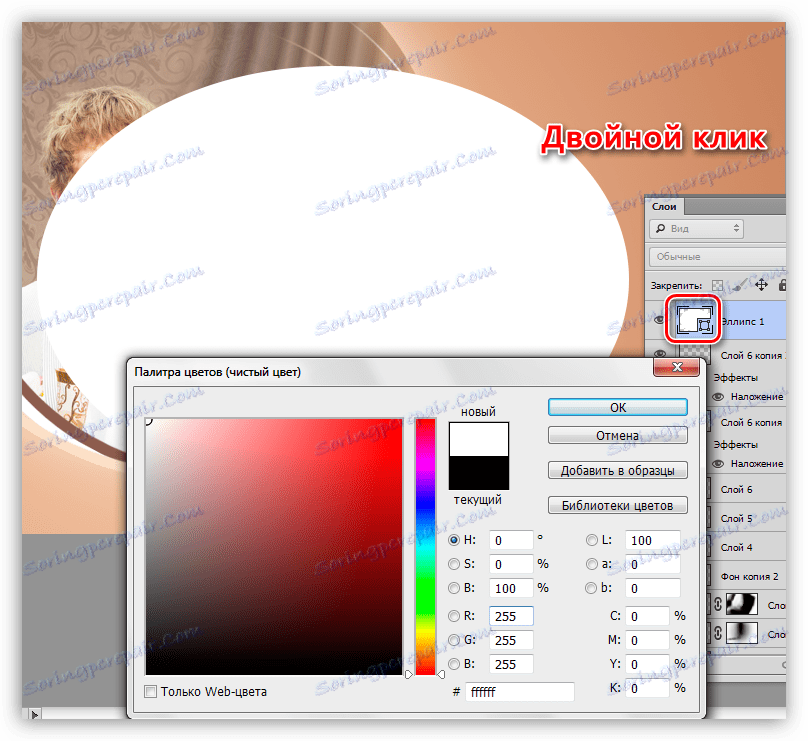The height and width of the screenshot is (741, 808).
Task: Select the layer mask with dark streak
Action: (x=742, y=632)
